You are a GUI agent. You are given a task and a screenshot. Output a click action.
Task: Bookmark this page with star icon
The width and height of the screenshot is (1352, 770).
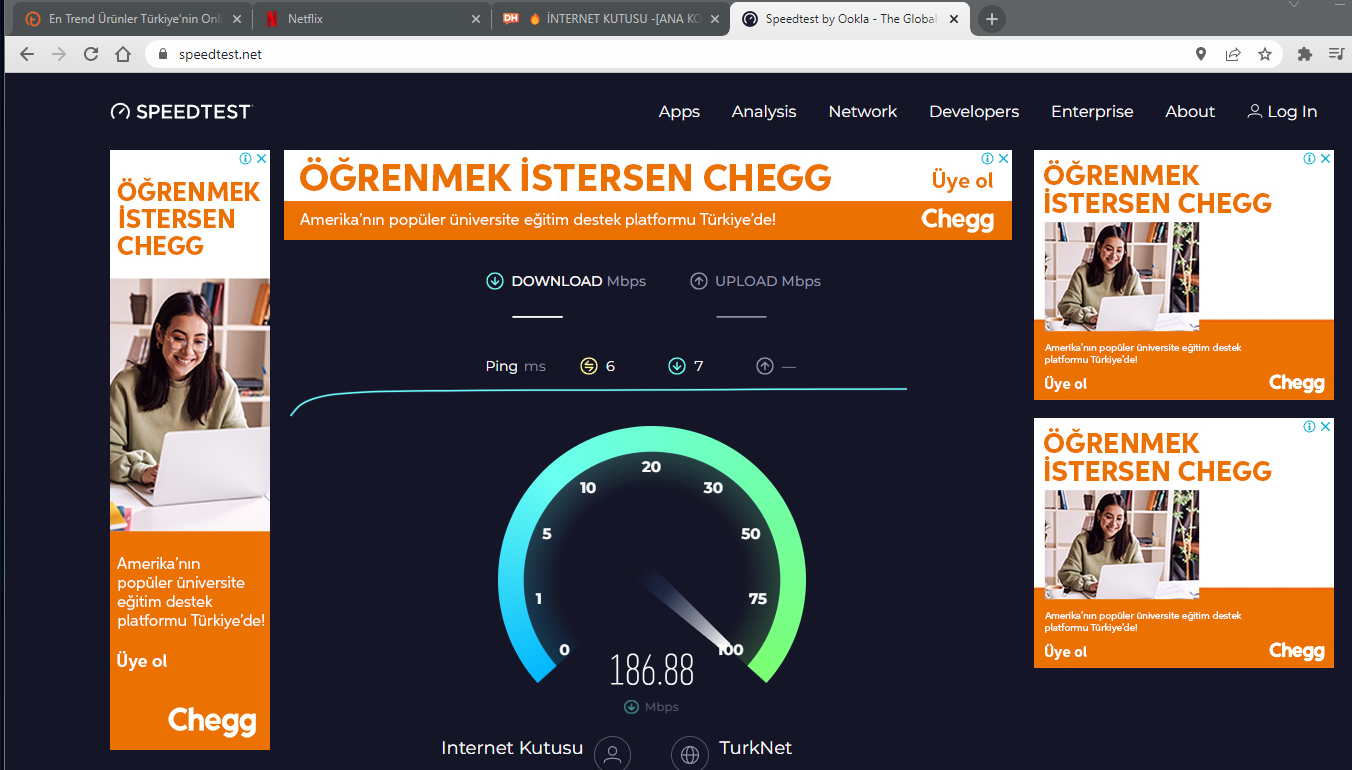[x=1265, y=54]
